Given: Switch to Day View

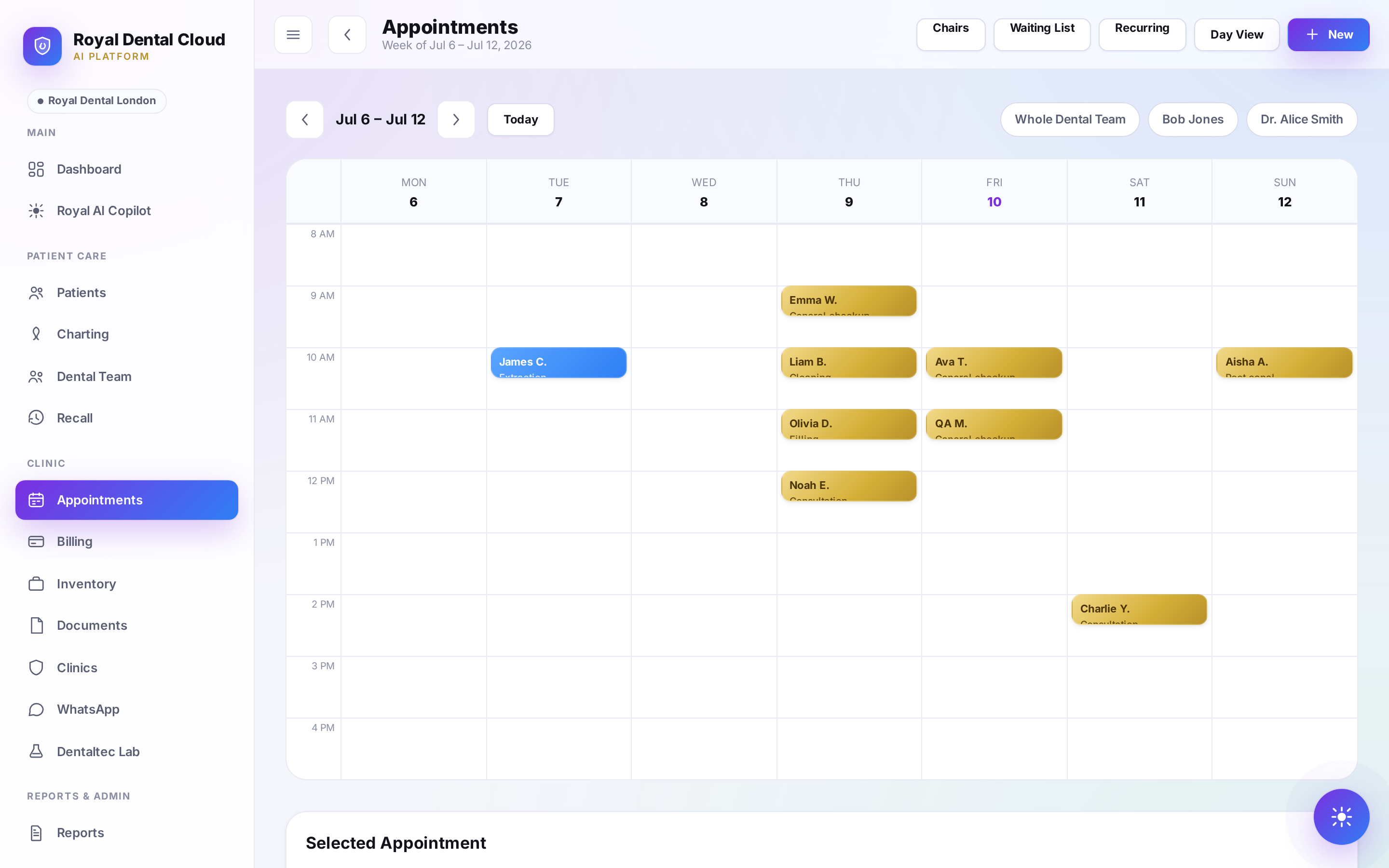Looking at the screenshot, I should 1236,34.
